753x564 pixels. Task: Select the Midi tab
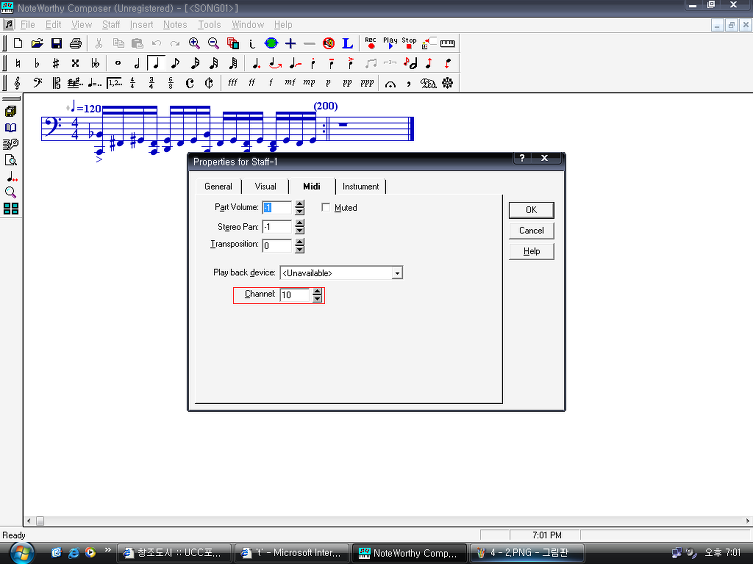(312, 186)
